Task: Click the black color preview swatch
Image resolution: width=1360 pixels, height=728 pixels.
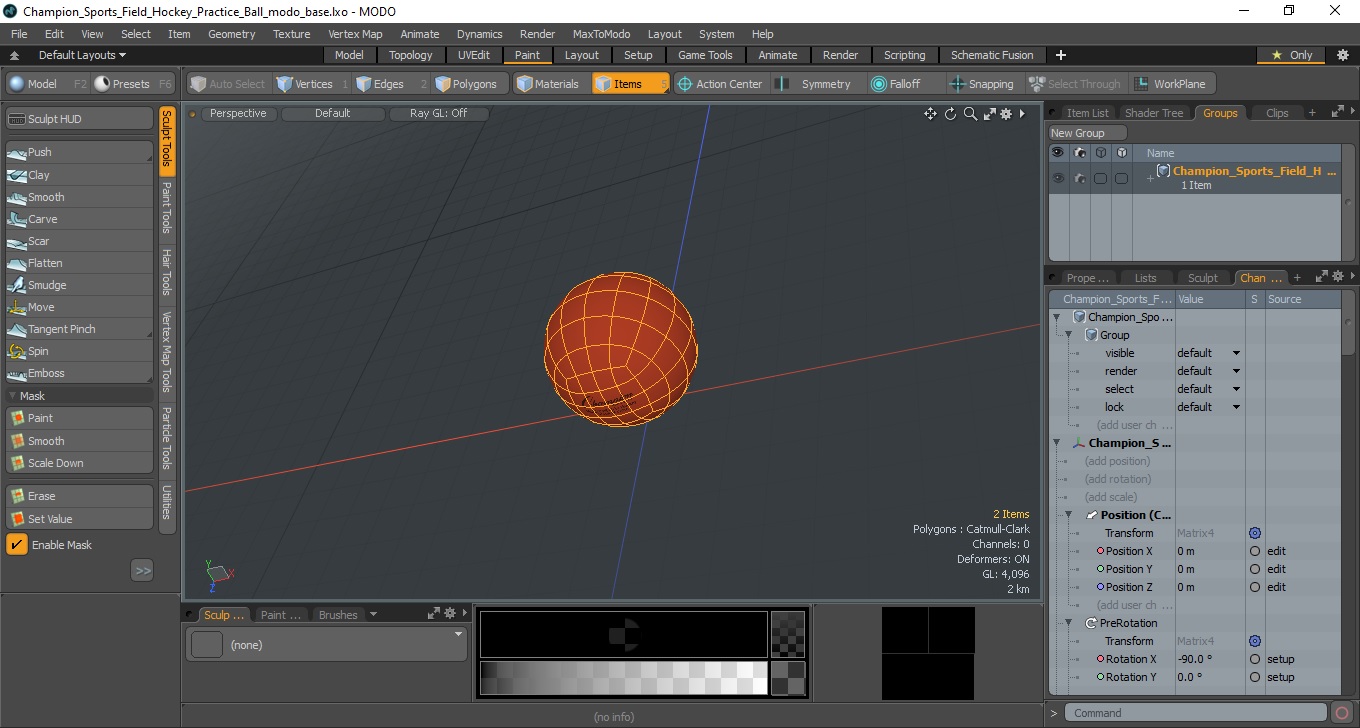Action: click(x=623, y=634)
